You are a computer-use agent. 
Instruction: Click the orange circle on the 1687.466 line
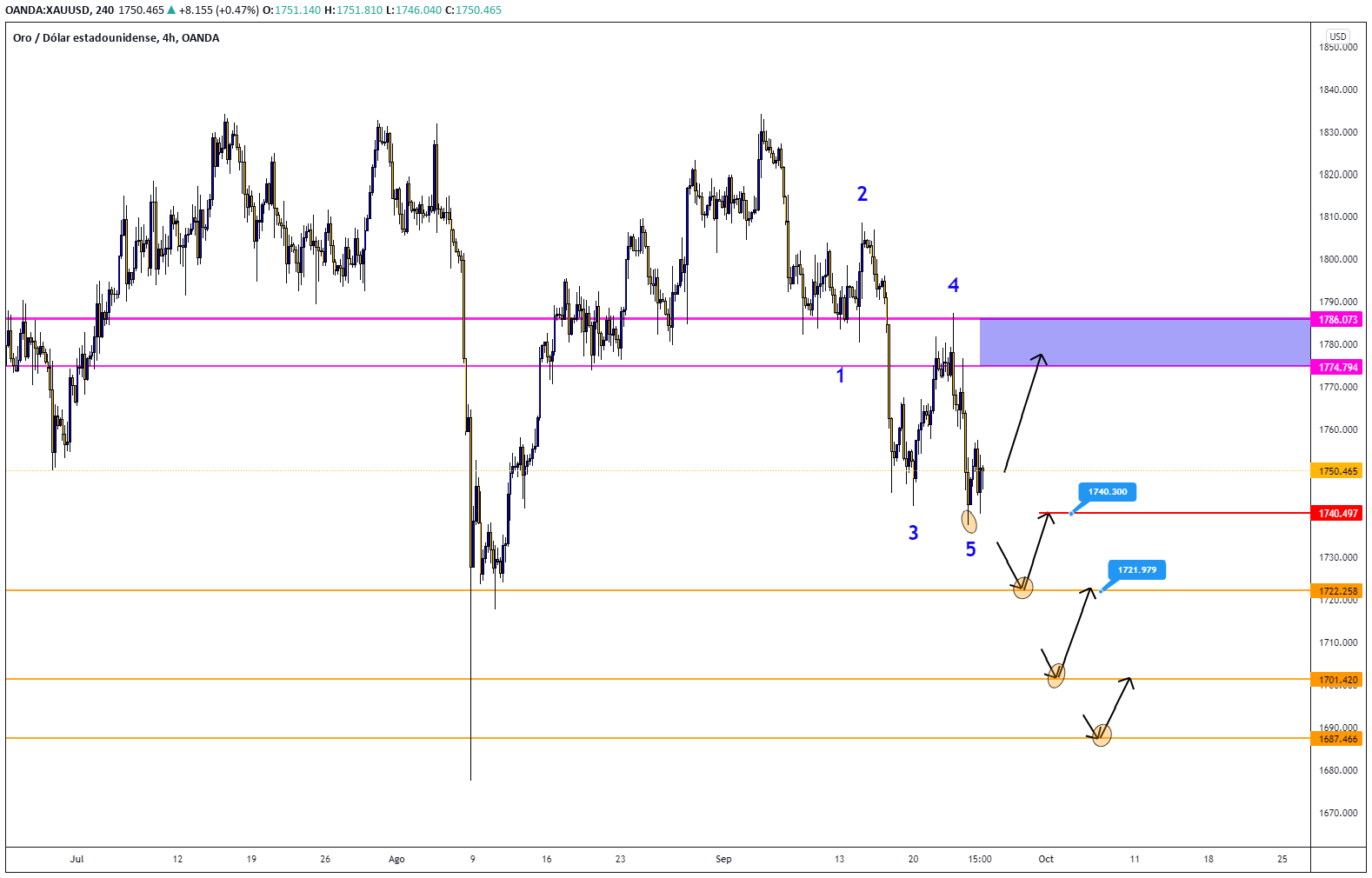(x=1102, y=735)
